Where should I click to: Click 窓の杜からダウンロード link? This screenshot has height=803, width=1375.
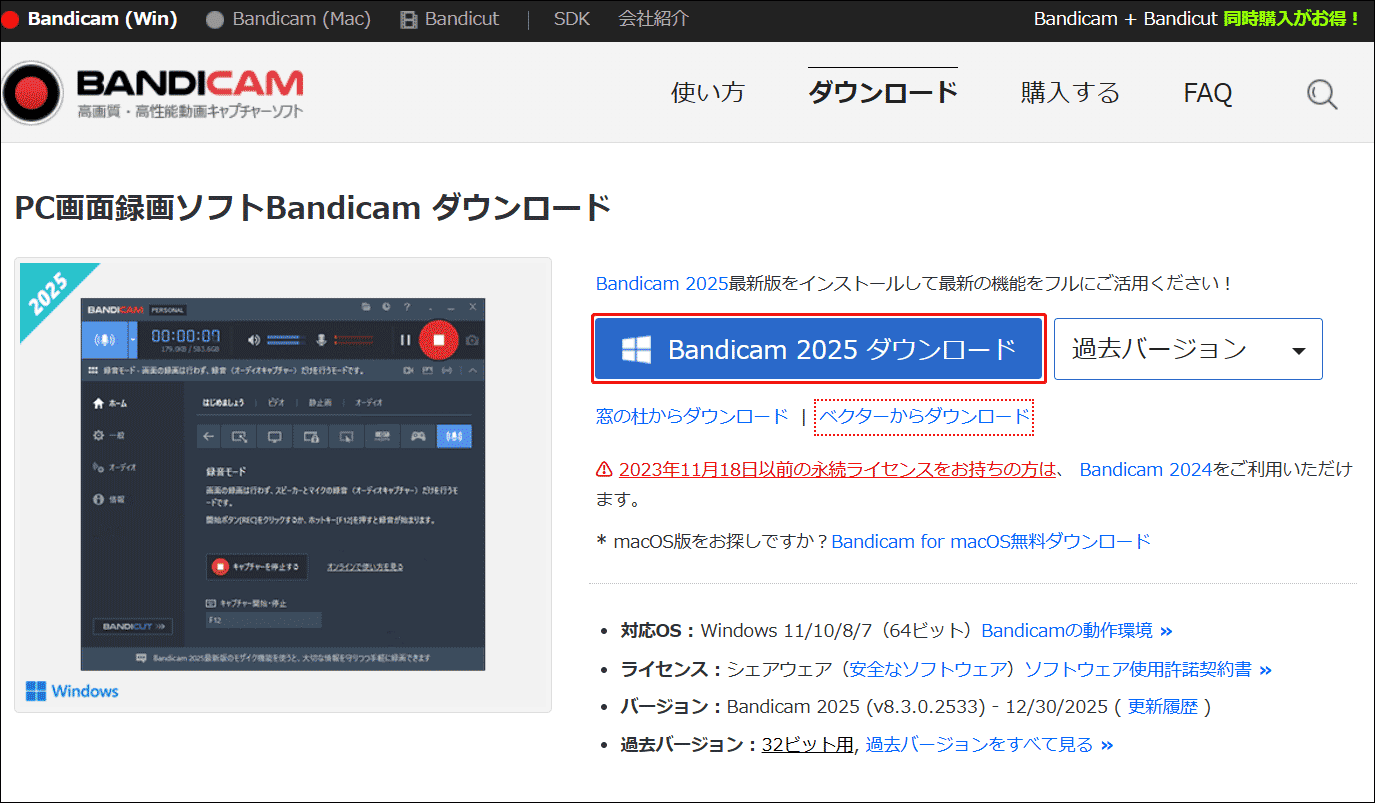point(692,416)
